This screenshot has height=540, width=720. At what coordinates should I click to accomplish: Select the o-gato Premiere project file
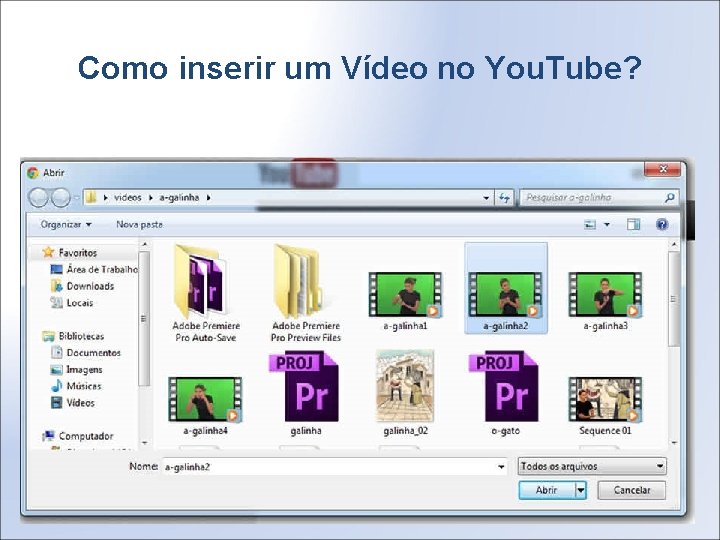point(505,394)
